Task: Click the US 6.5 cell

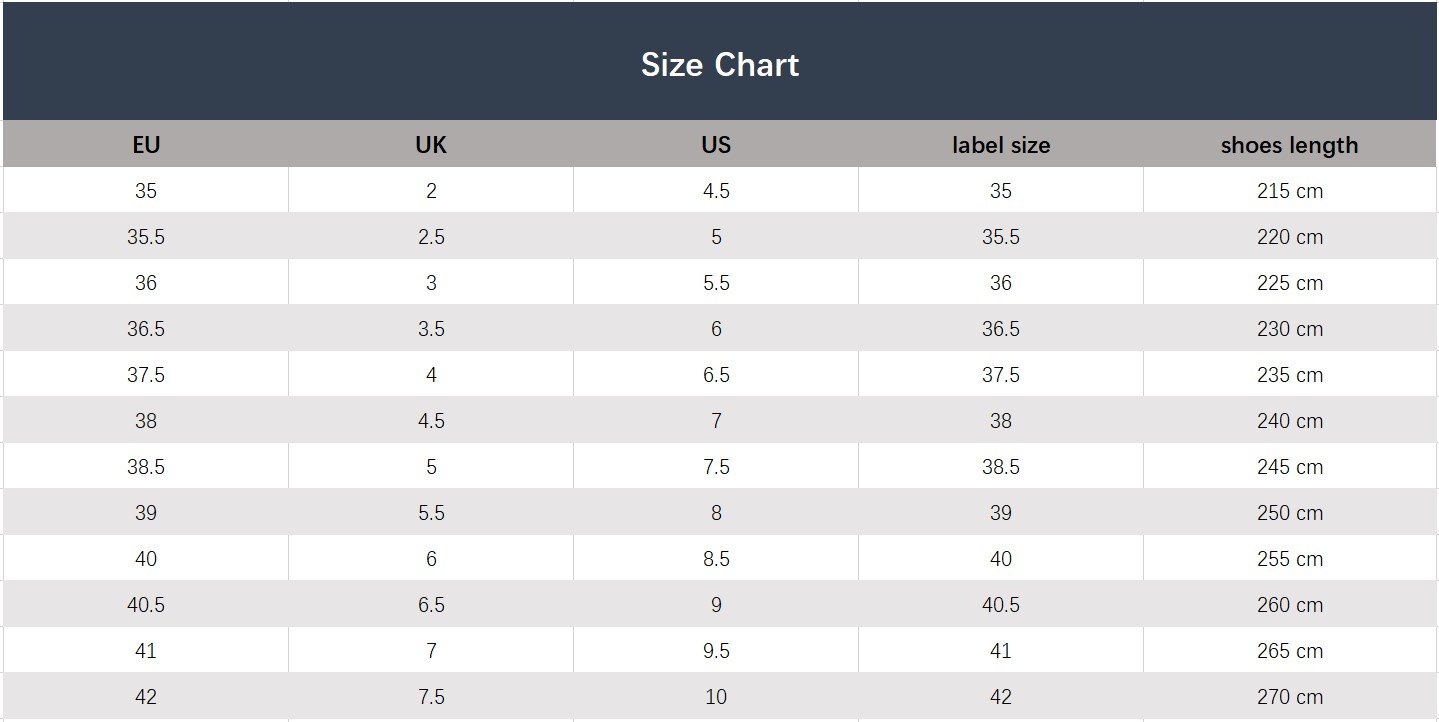Action: 716,374
